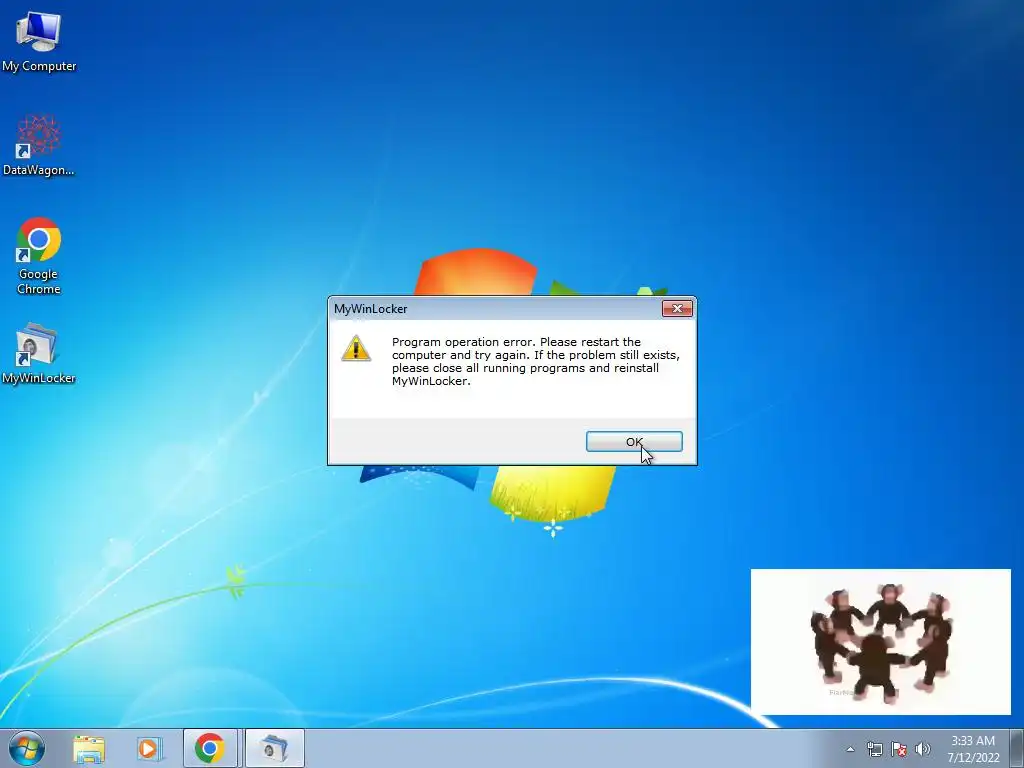This screenshot has height=768, width=1024.
Task: Open the network status tray icon
Action: (x=874, y=749)
